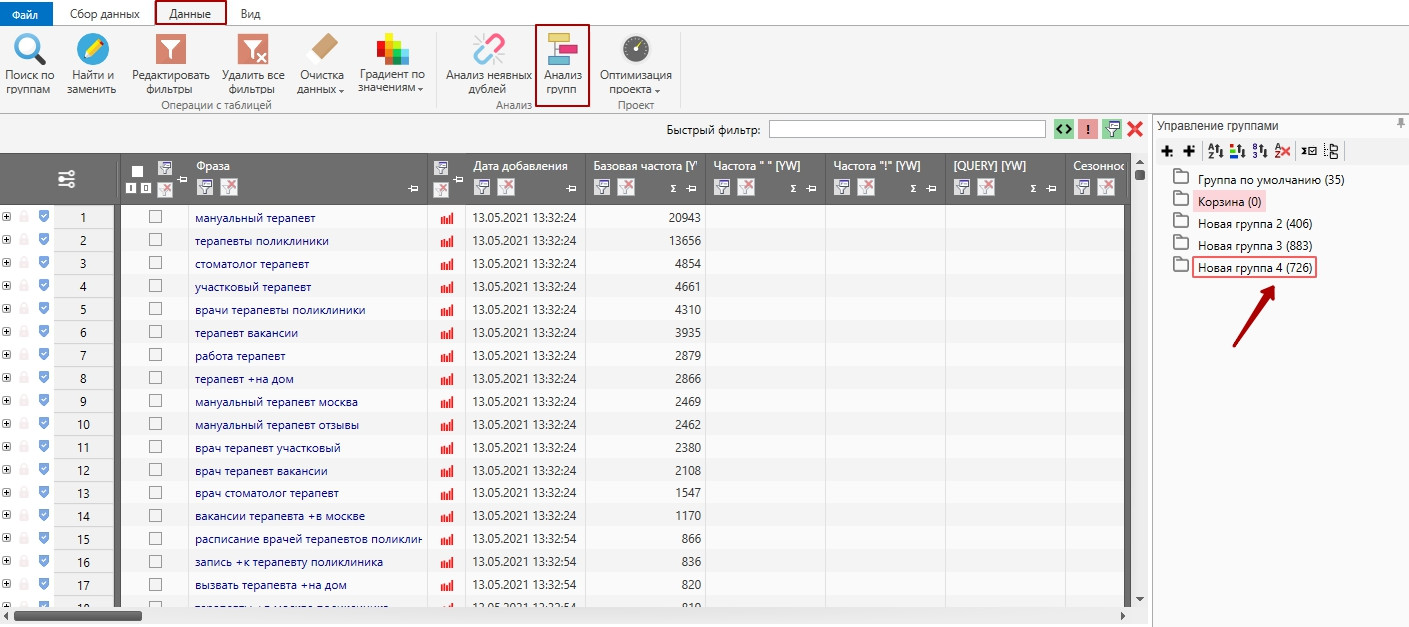Select the checkbox next to 'работа терапевт'
This screenshot has height=627, width=1409.
pos(155,355)
